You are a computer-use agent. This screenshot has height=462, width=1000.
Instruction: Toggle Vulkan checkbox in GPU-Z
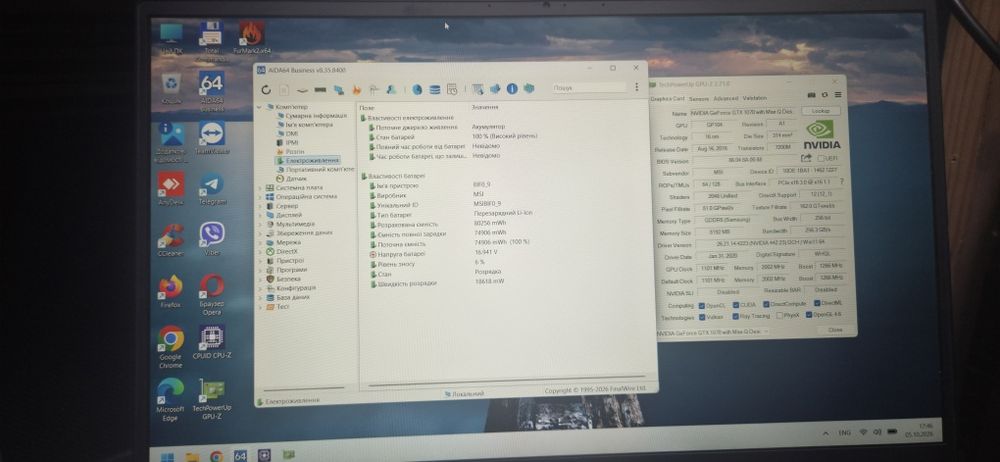click(x=702, y=317)
